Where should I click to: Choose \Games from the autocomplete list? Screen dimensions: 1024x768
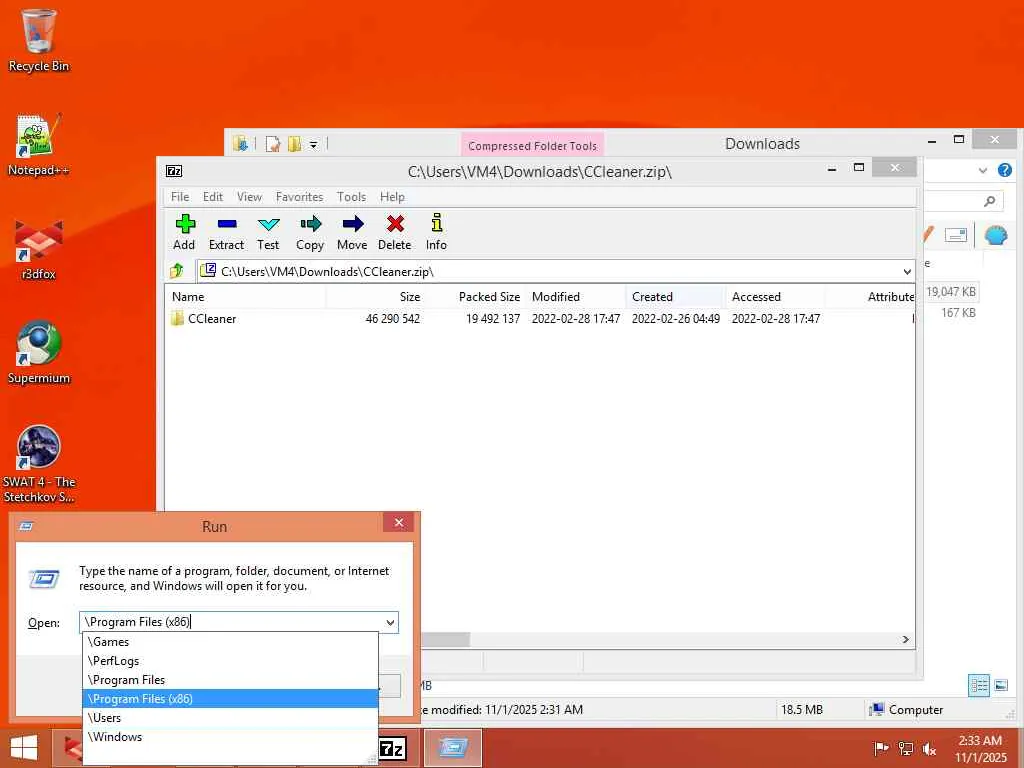[230, 642]
